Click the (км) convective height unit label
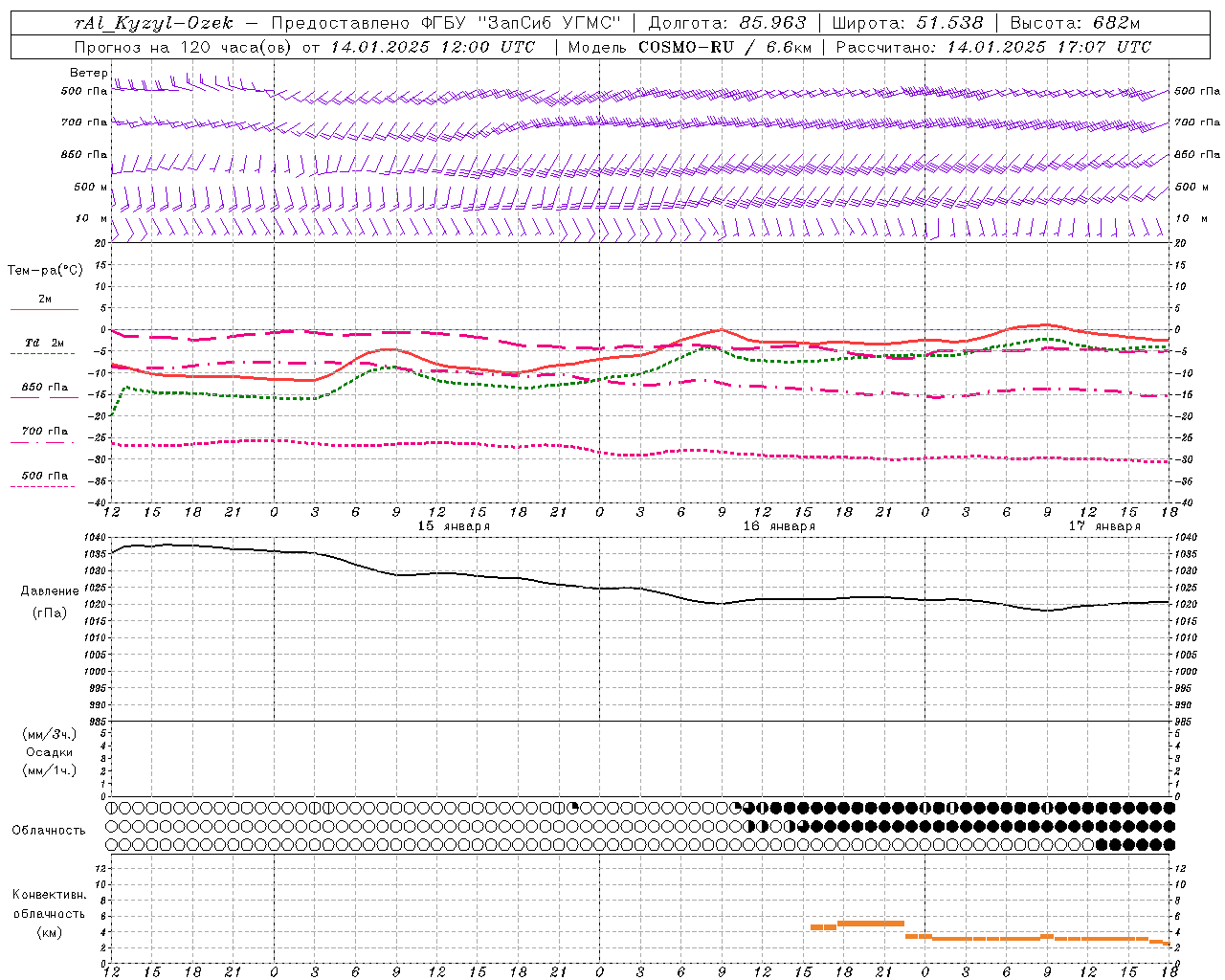Screen dimensions: 1225x980 click(49, 932)
